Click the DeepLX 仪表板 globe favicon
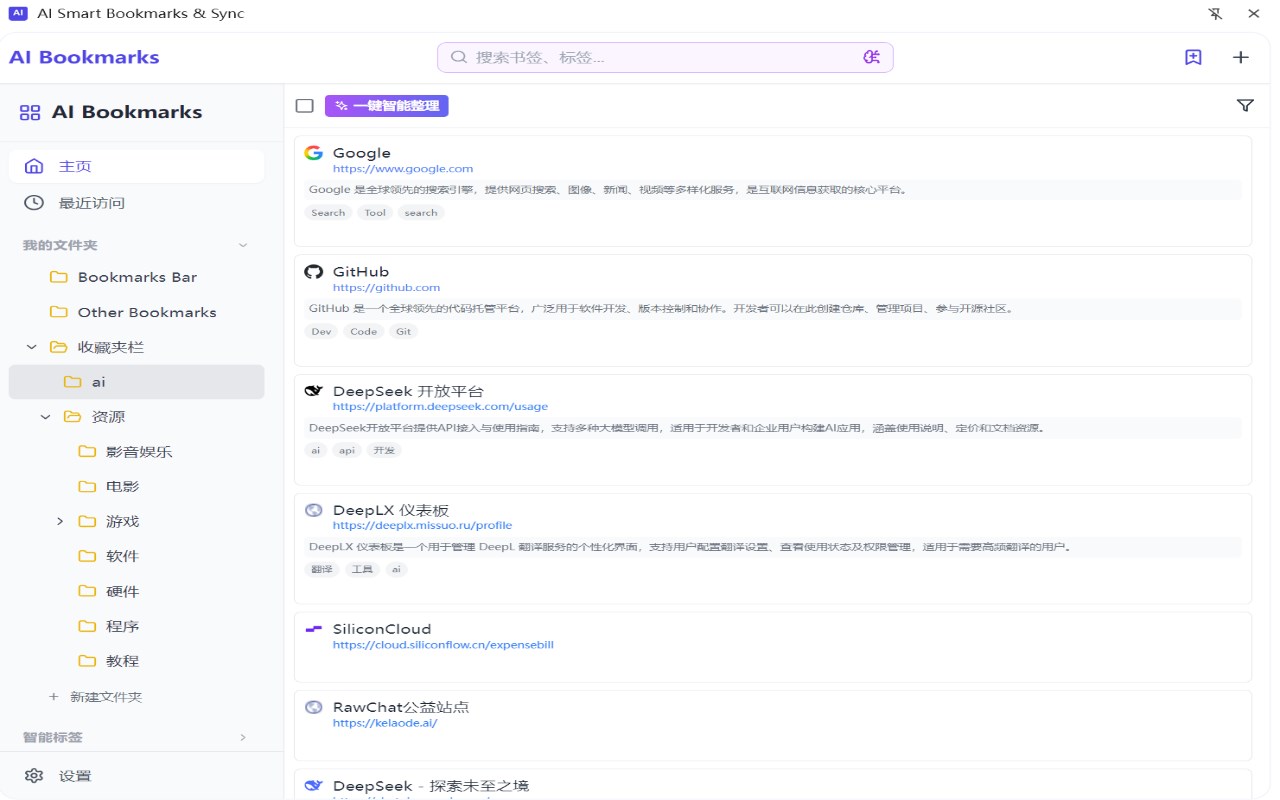Screen dimensions: 1280x800 (x=314, y=510)
